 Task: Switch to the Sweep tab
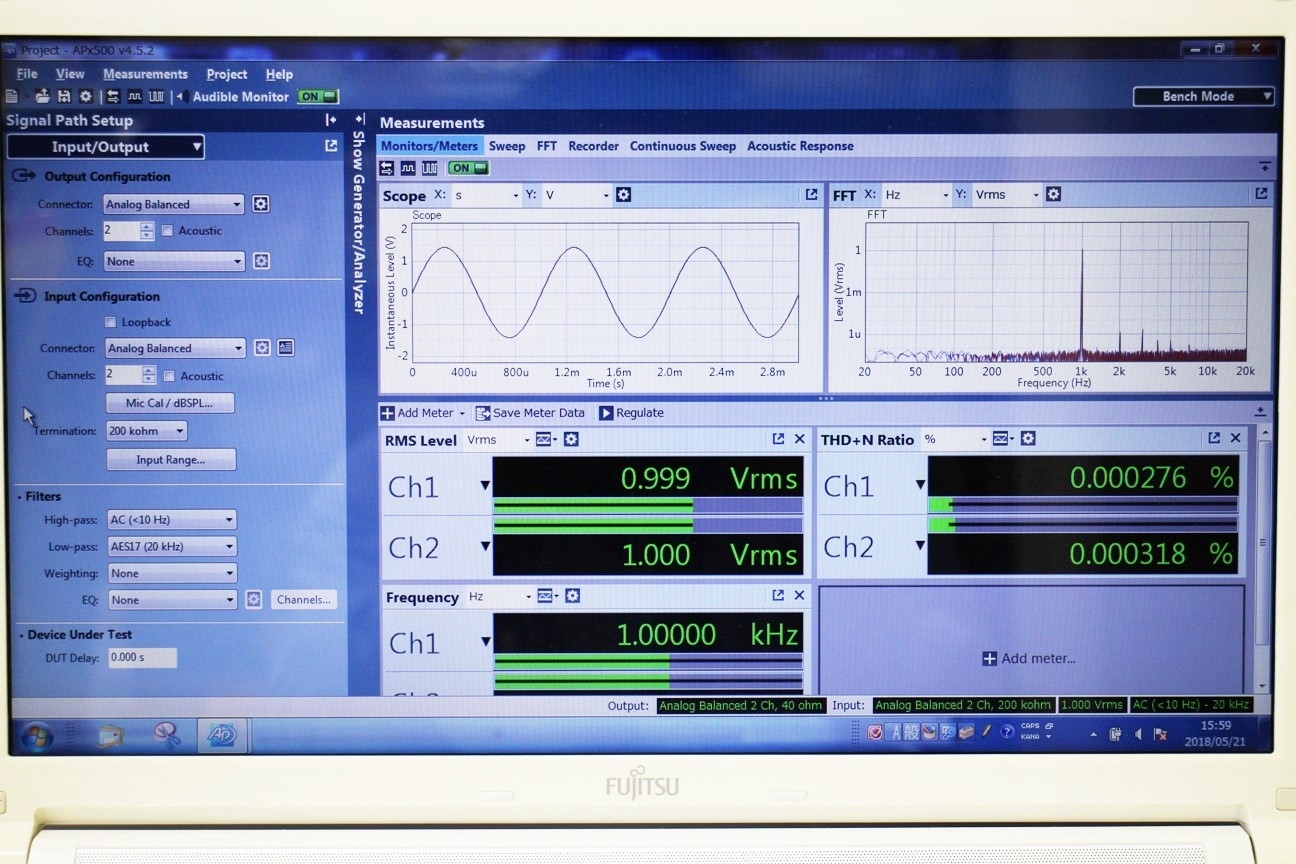[507, 146]
